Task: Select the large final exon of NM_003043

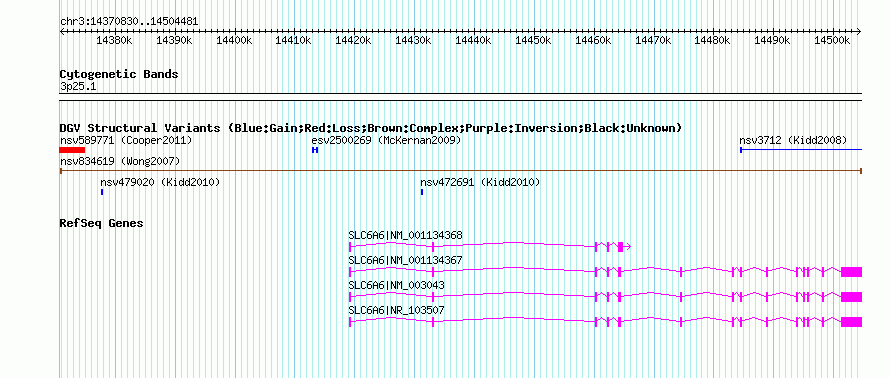Action: pyautogui.click(x=851, y=297)
